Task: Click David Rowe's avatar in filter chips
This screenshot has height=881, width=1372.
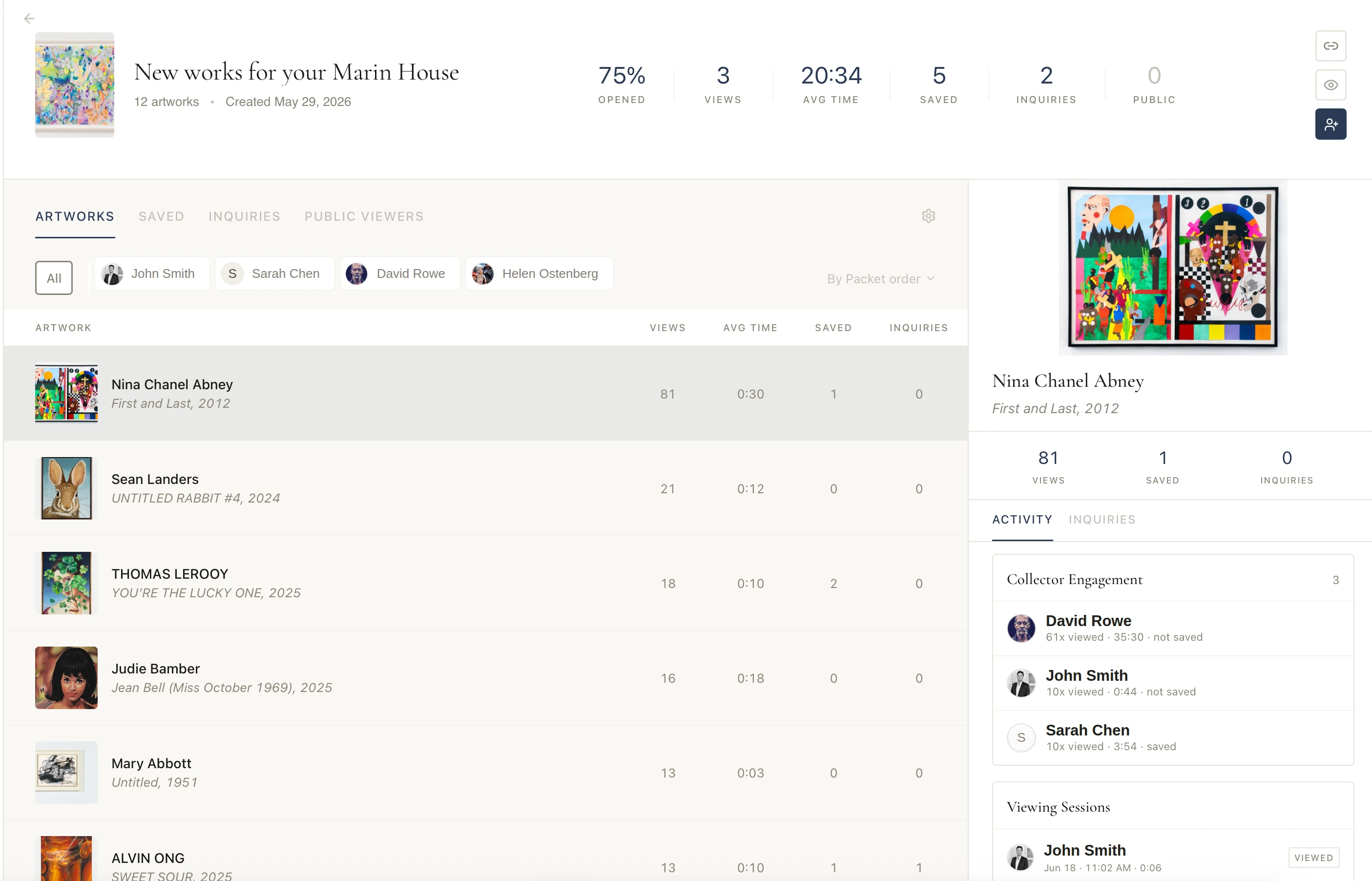Action: [356, 274]
